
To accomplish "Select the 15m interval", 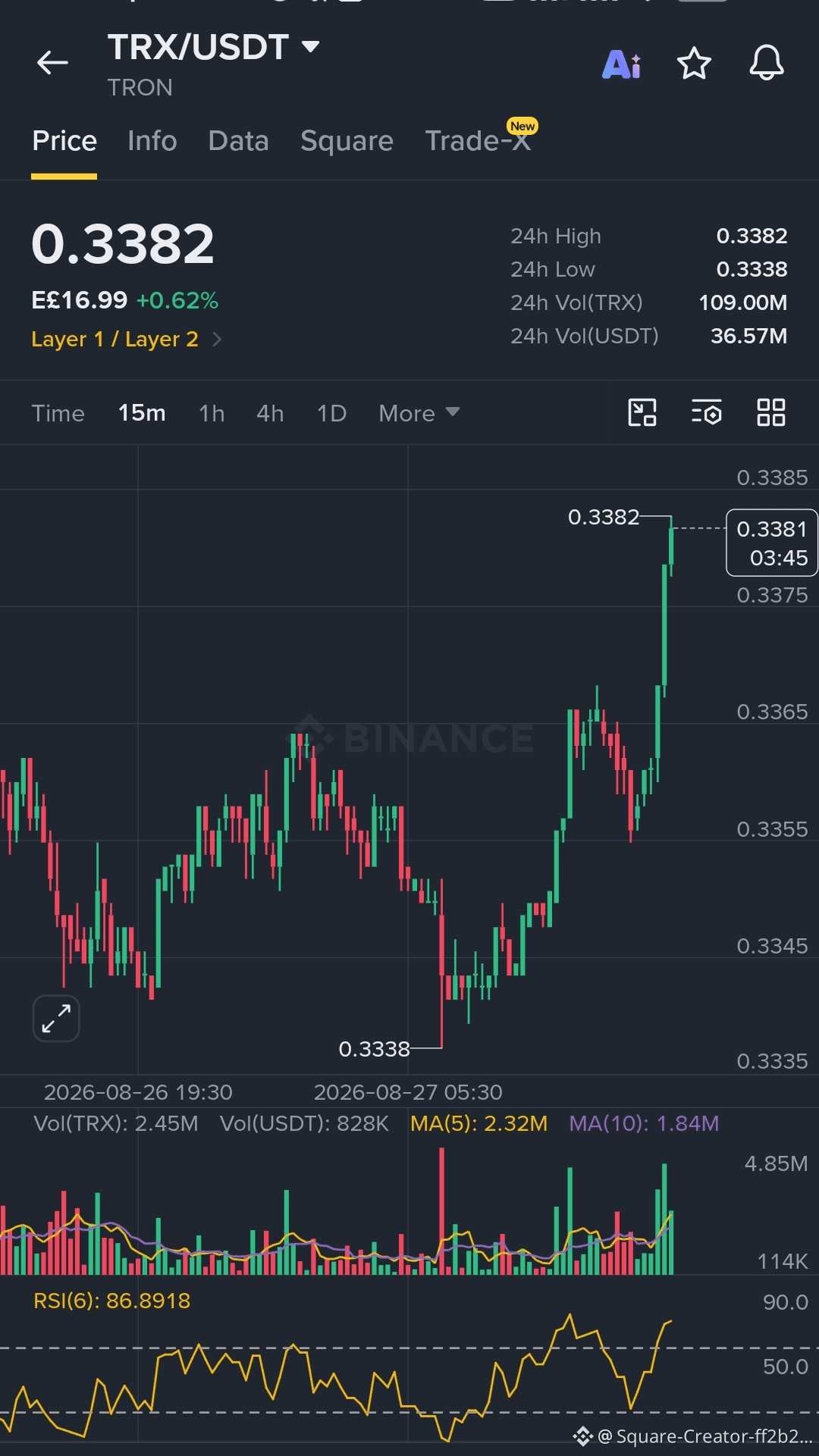I will point(142,413).
